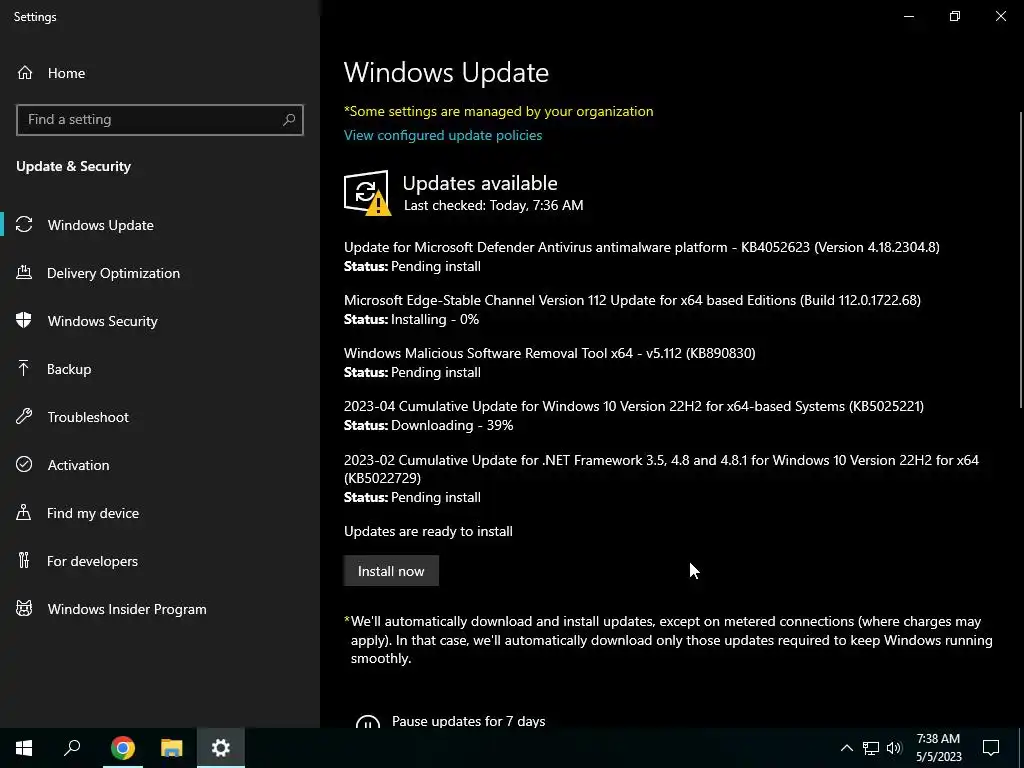This screenshot has width=1024, height=768.
Task: Click the Microsoft Edge-Stable Channel Version 112 entry
Action: click(x=632, y=310)
